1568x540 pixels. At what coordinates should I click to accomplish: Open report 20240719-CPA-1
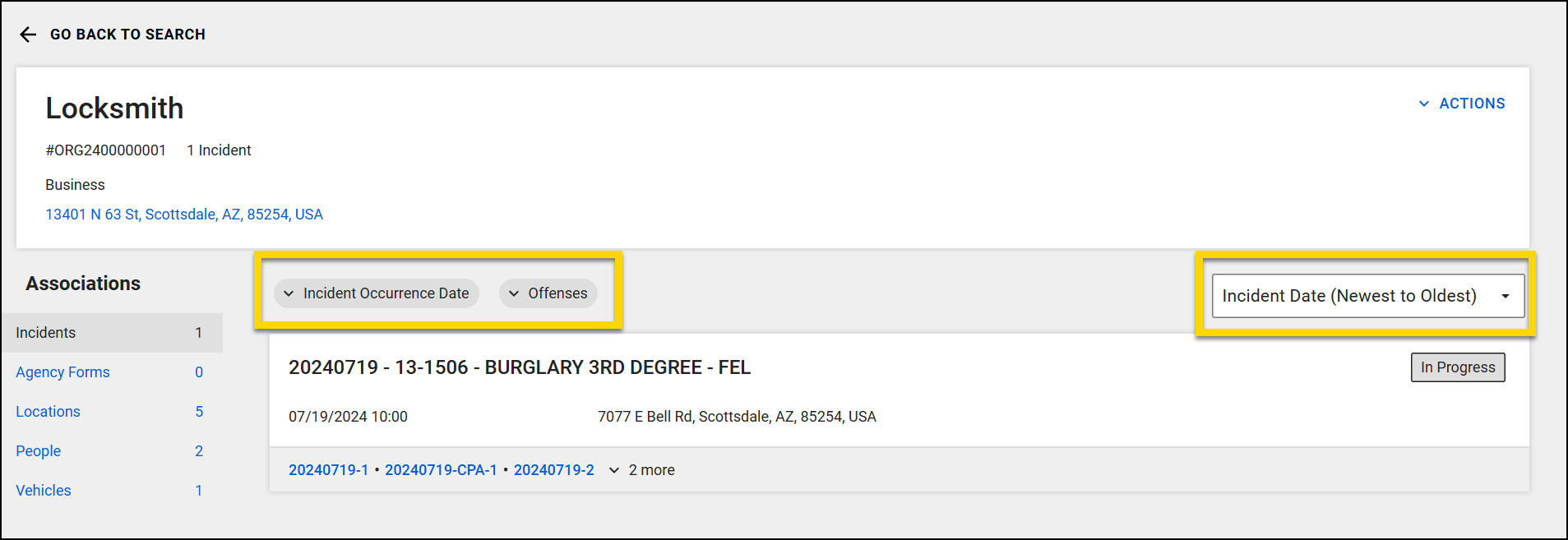441,470
